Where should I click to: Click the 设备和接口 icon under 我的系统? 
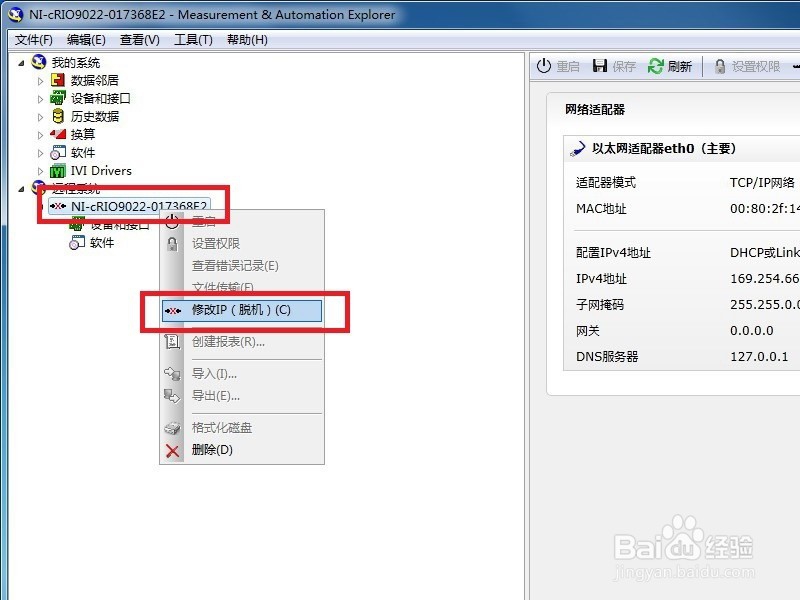pos(58,98)
